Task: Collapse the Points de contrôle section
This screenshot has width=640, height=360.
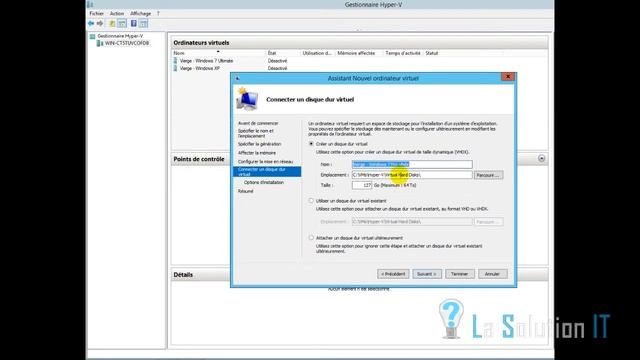Action: pyautogui.click(x=542, y=158)
